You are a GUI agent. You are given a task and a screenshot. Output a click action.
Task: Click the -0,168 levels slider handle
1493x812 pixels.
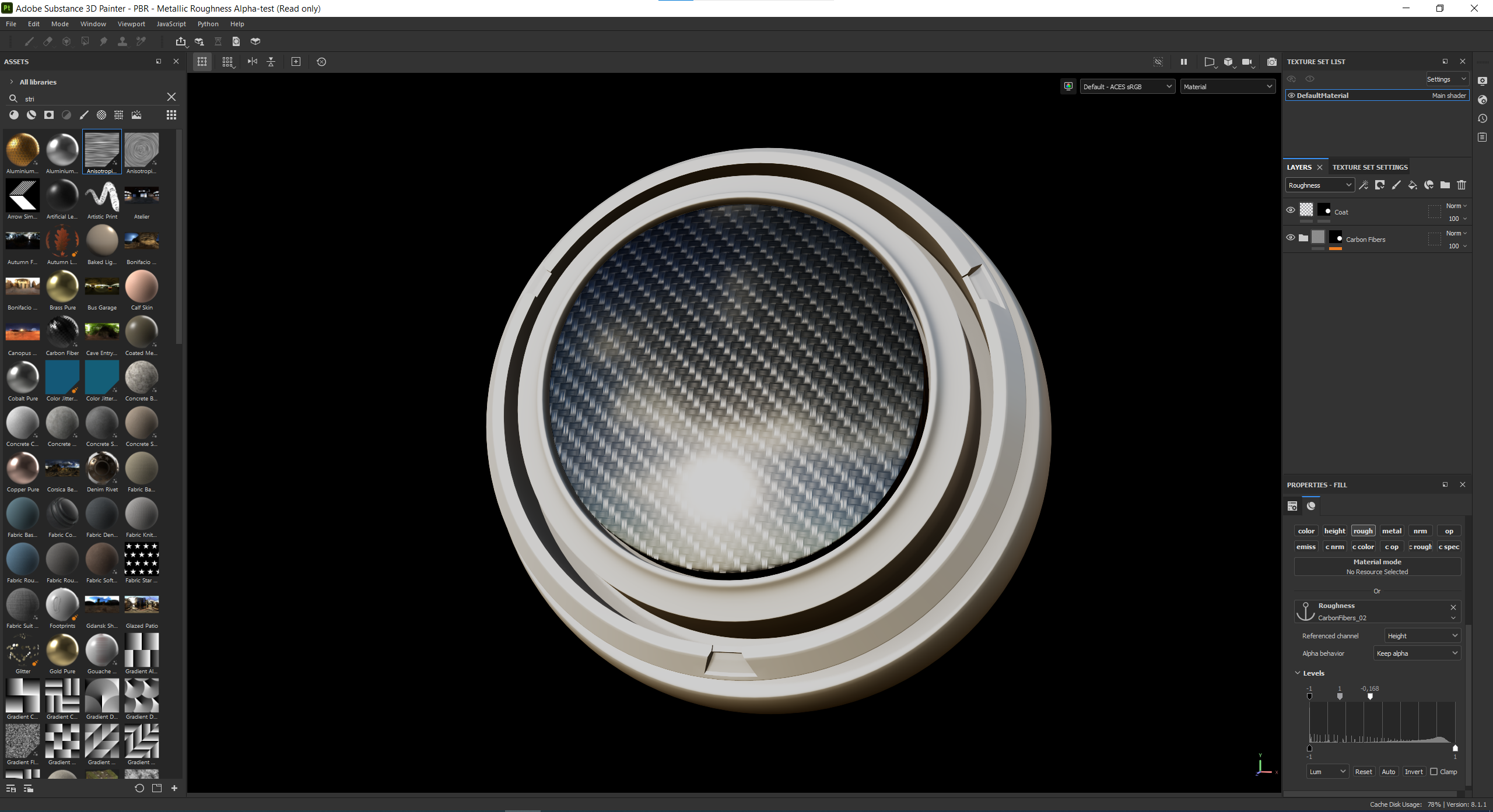[x=1370, y=696]
